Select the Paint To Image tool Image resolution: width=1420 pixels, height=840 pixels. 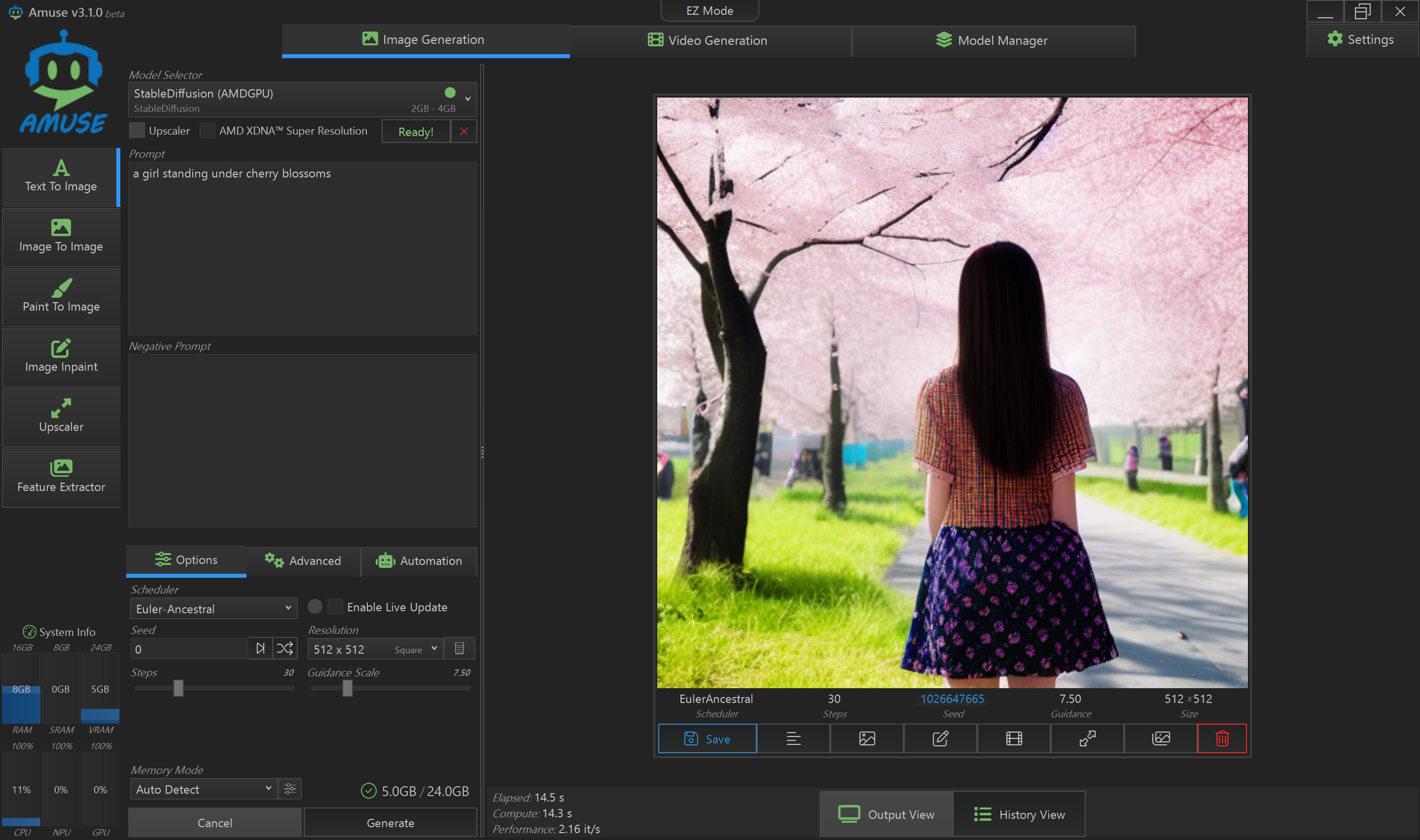click(x=61, y=297)
